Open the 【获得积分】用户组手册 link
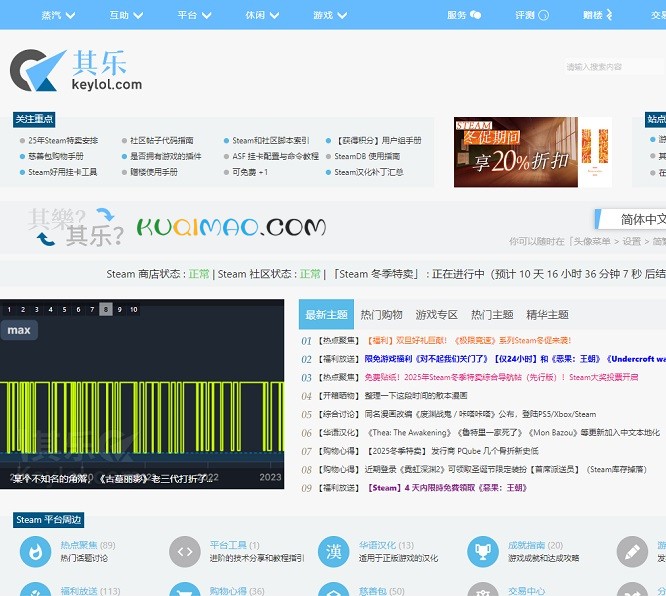The image size is (666, 596). [x=378, y=140]
